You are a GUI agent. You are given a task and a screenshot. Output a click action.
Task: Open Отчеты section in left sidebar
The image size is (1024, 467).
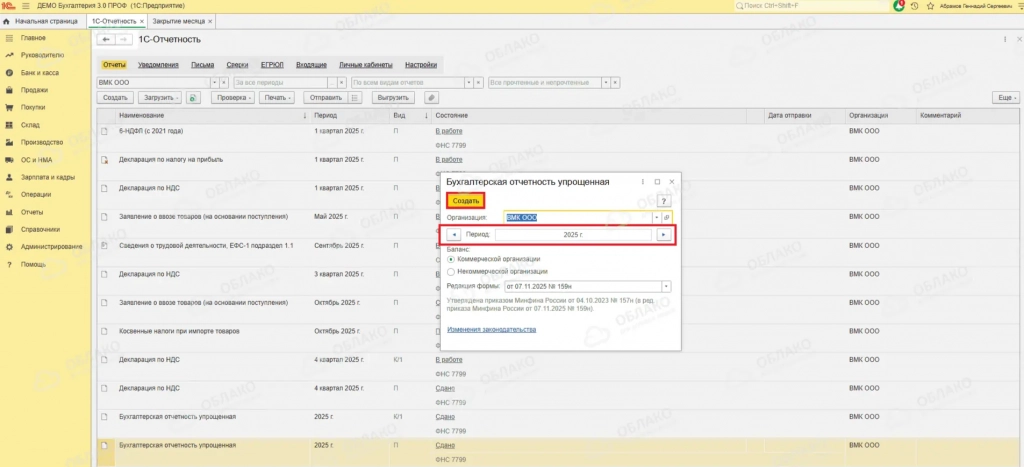[x=32, y=212]
